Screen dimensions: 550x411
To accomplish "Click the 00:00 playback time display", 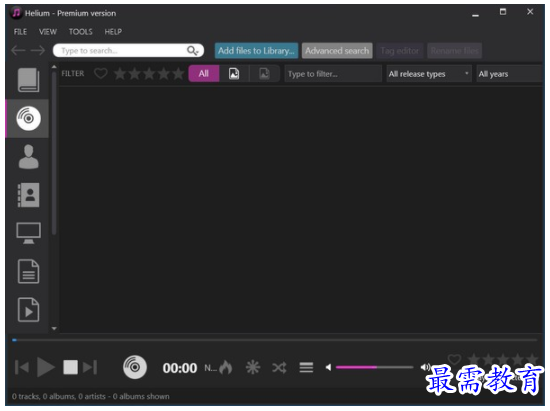I will click(x=180, y=368).
